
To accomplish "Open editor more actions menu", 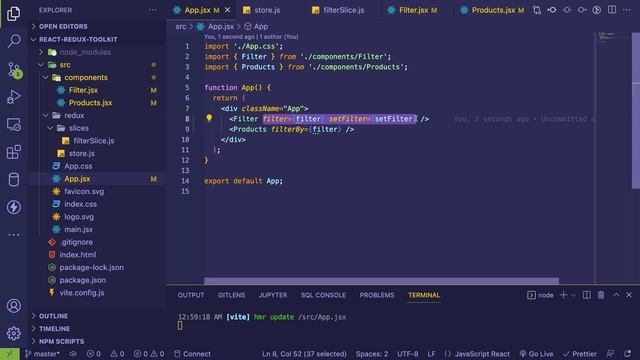I will coord(627,10).
